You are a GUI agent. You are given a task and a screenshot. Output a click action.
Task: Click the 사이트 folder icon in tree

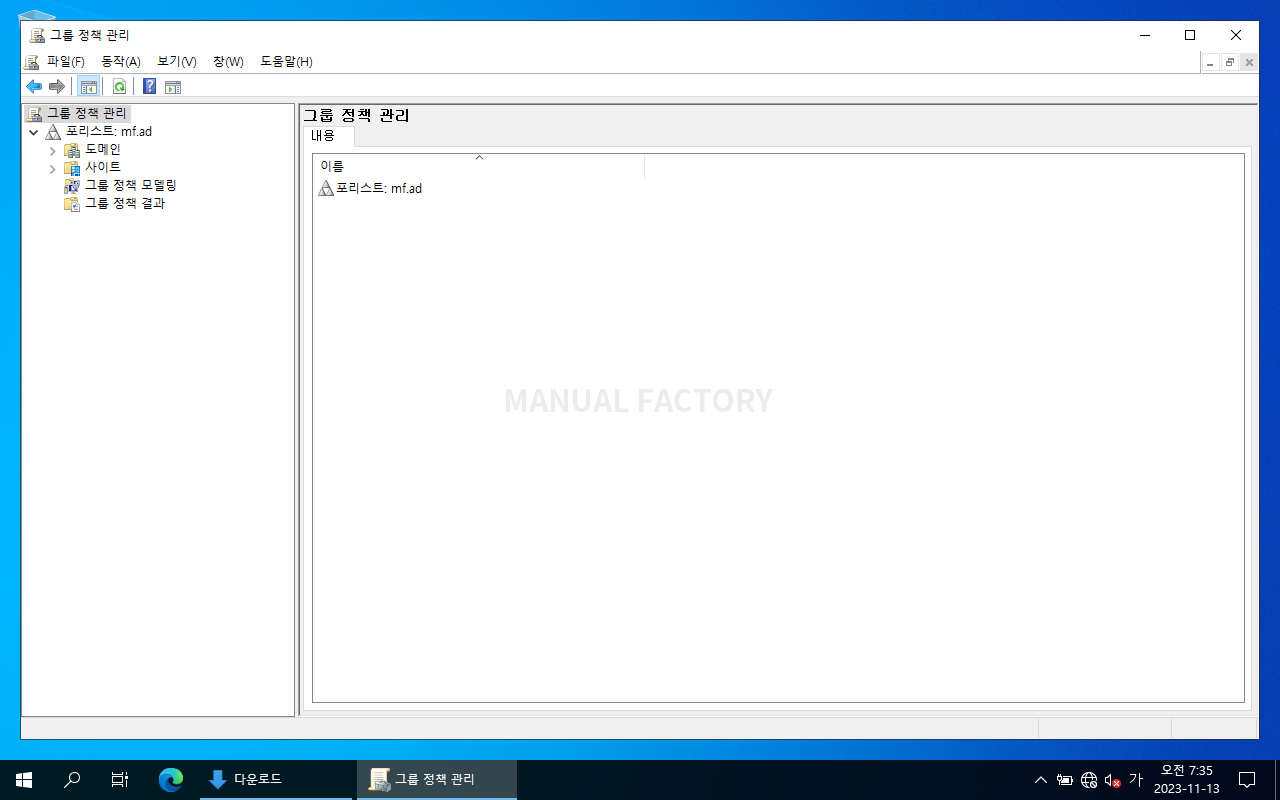pos(72,168)
